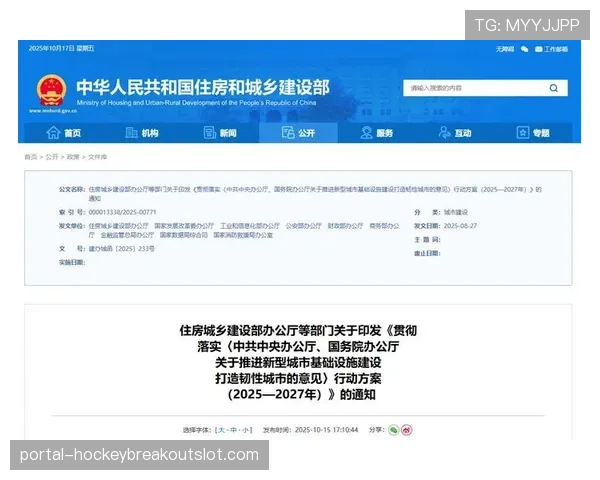The width and height of the screenshot is (600, 480).
Task: Click 文件库 in the breadcrumb
Action: 98,157
